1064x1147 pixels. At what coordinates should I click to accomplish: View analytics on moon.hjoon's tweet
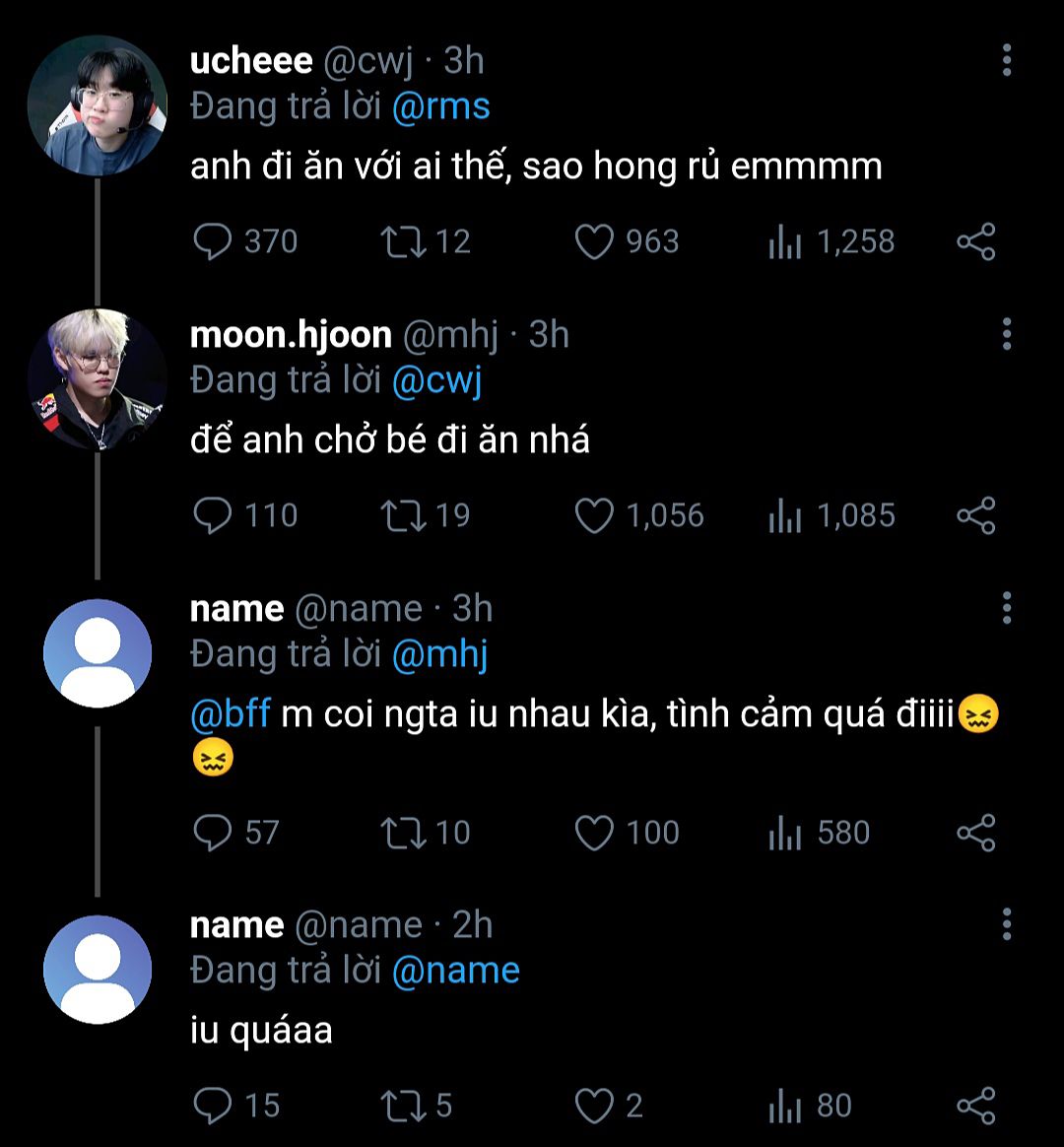tap(785, 515)
